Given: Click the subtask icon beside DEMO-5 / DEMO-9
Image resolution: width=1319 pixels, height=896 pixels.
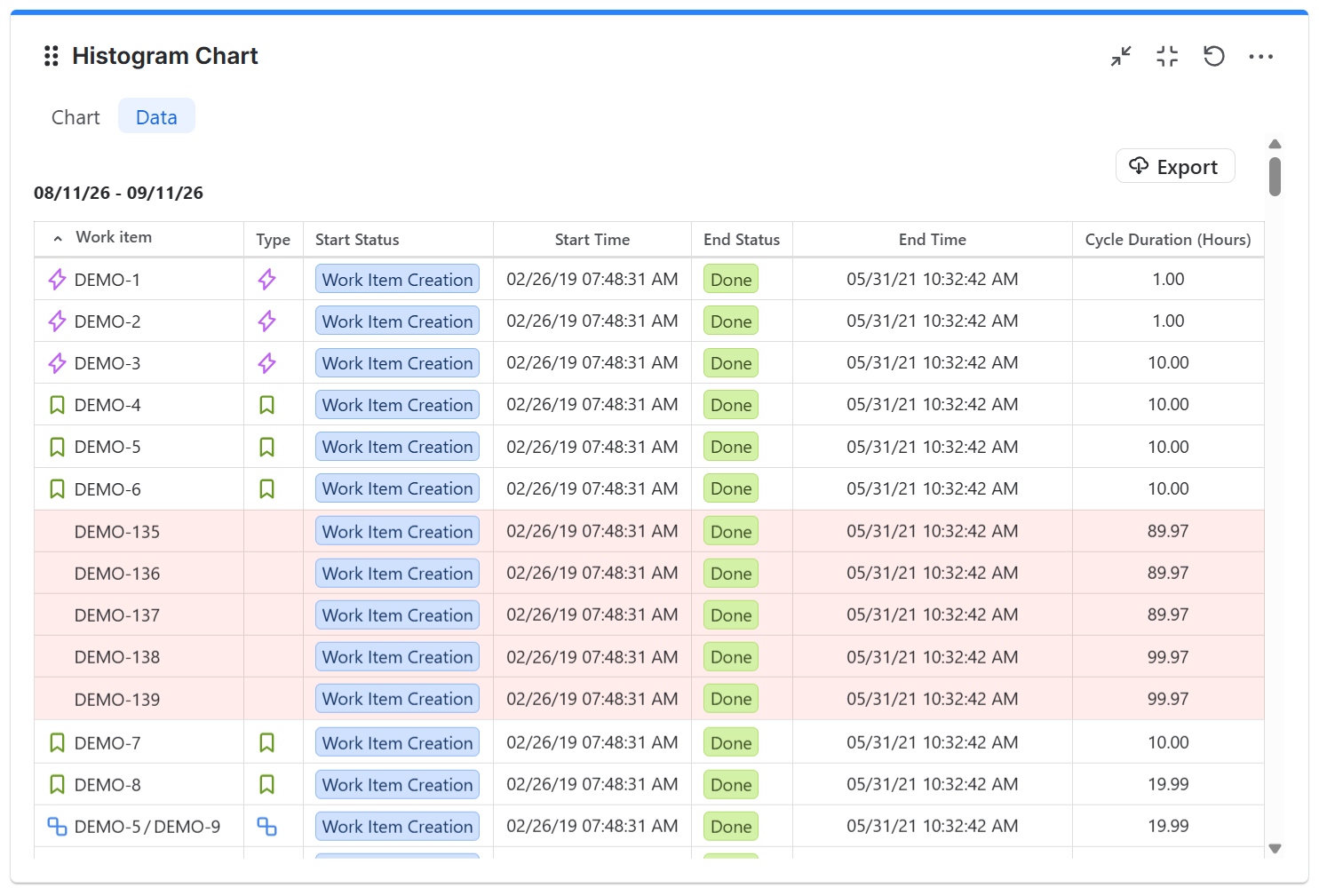Looking at the screenshot, I should [x=57, y=827].
